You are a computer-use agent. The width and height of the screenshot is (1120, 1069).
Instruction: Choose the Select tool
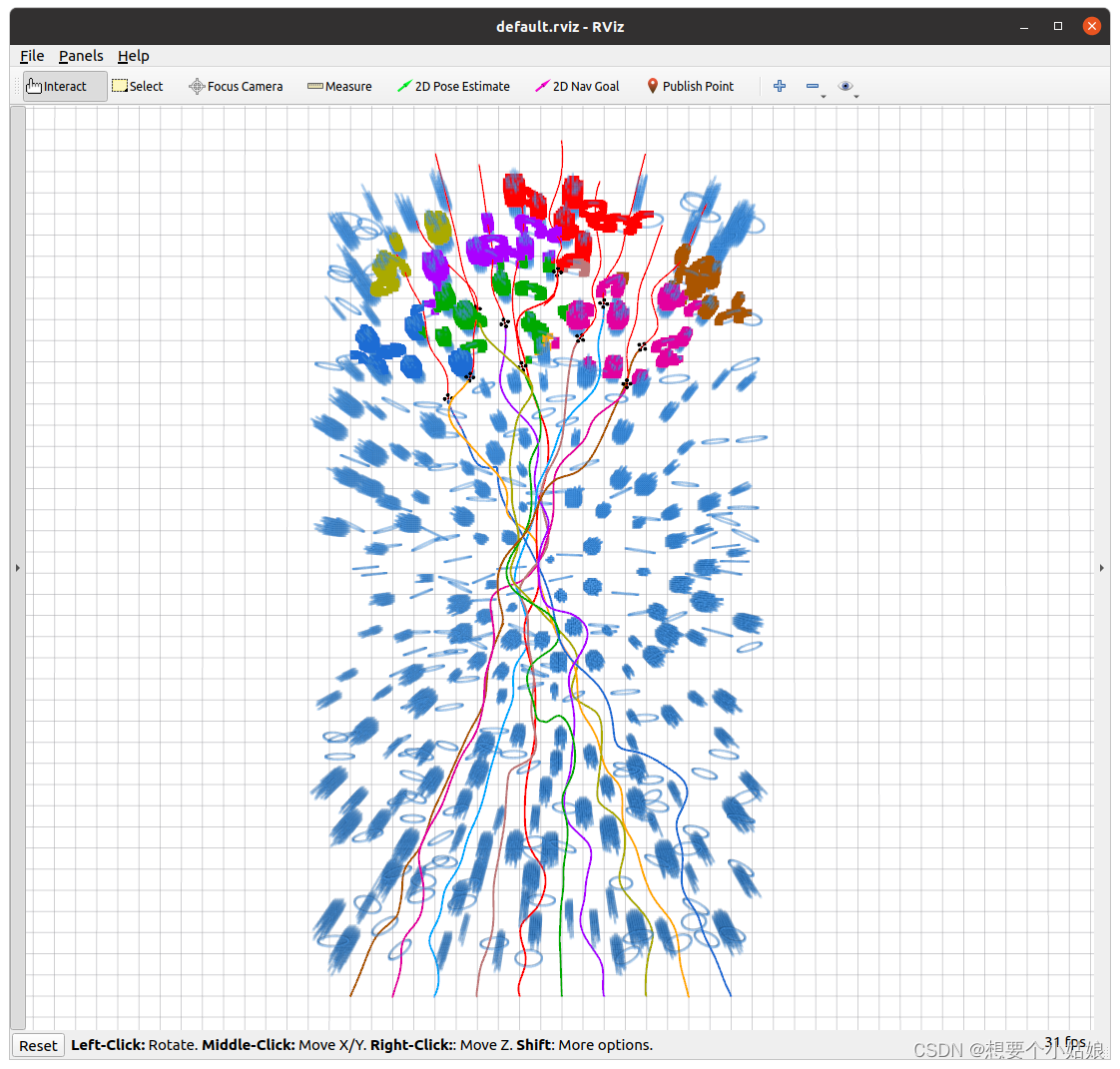(x=138, y=87)
